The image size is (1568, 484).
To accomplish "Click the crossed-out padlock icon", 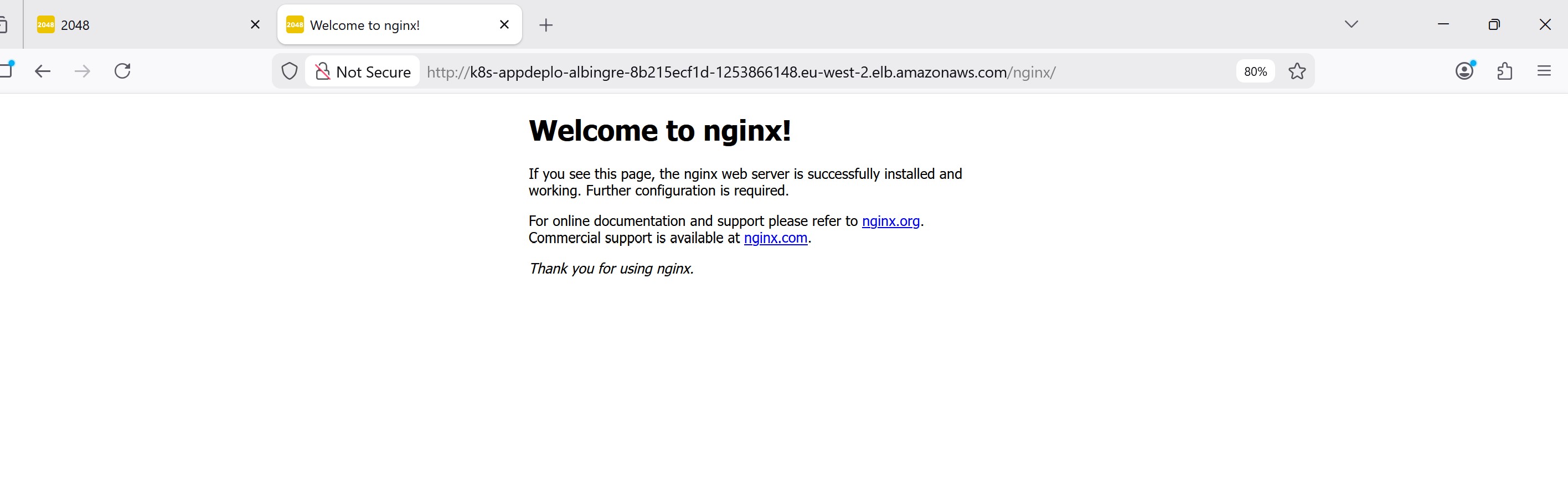I will (322, 72).
